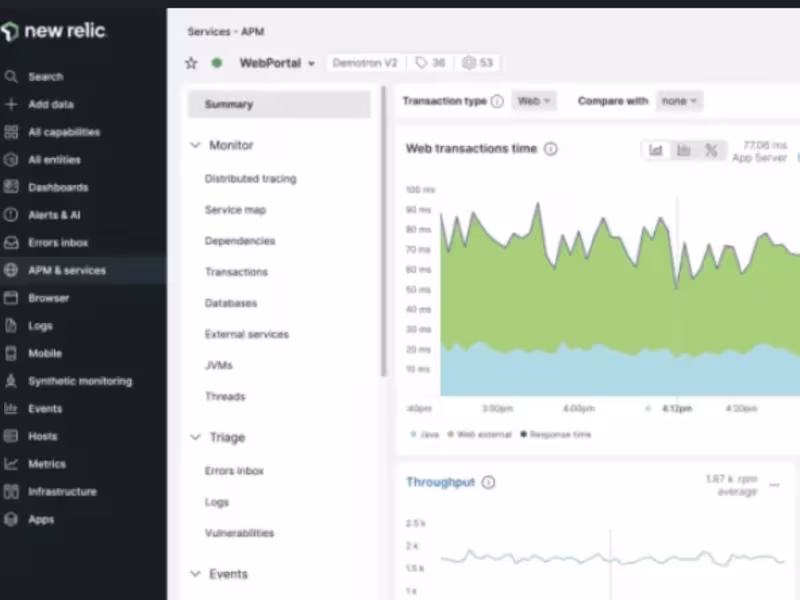Select the Summary tab
This screenshot has width=800, height=600.
[279, 104]
